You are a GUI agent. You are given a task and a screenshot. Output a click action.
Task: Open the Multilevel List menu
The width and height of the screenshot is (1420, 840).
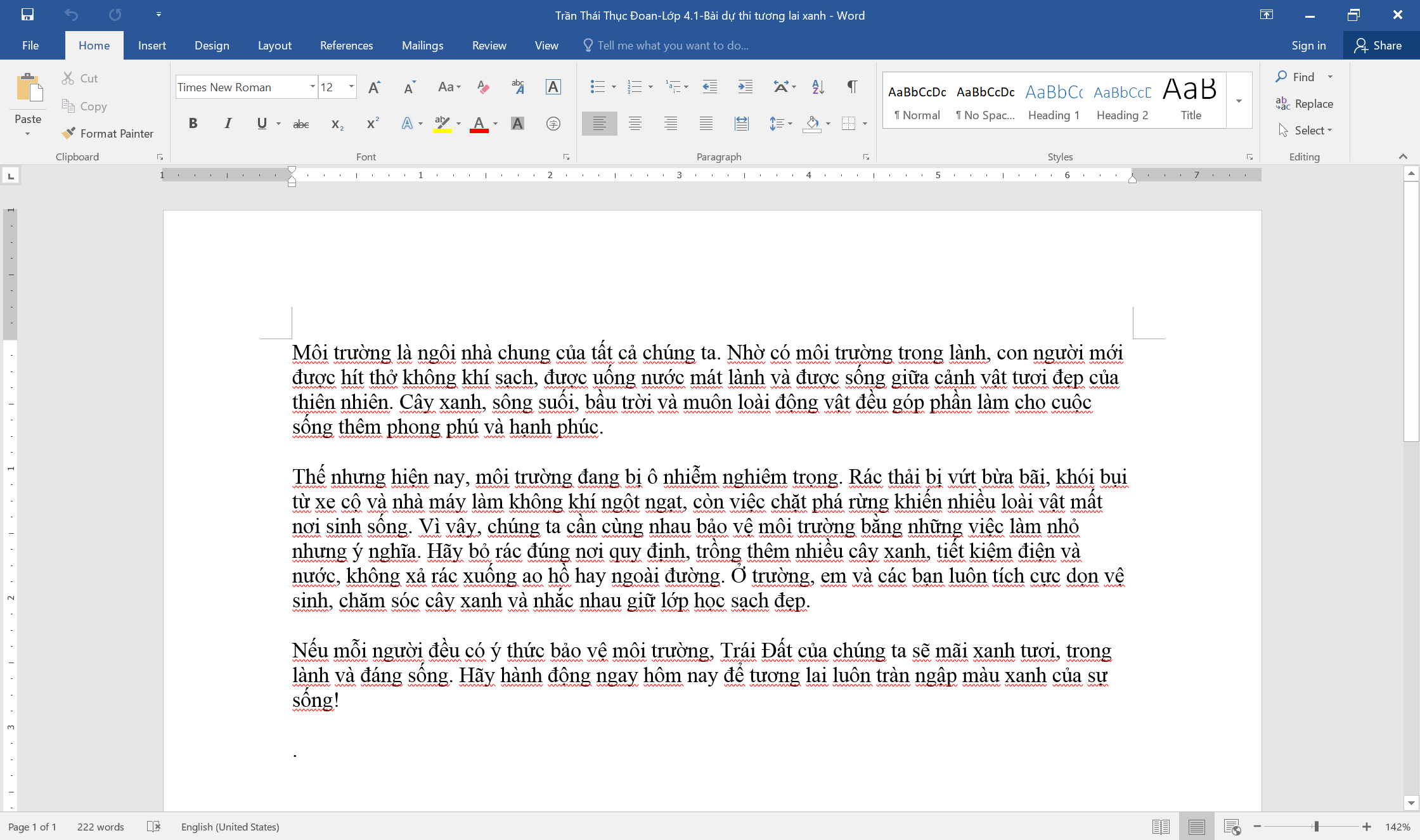[676, 87]
